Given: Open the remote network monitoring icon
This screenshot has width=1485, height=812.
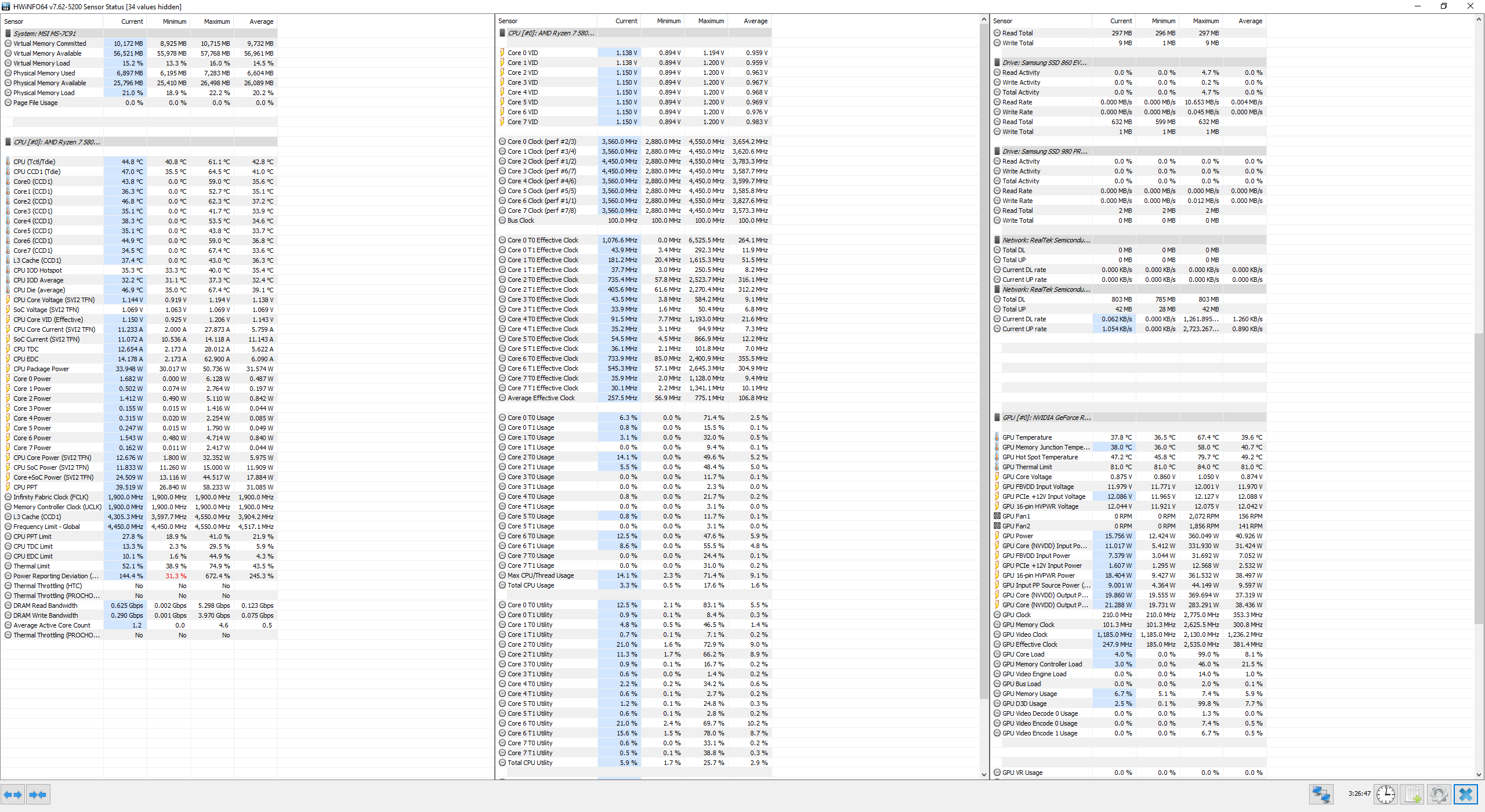Looking at the screenshot, I should (1321, 794).
